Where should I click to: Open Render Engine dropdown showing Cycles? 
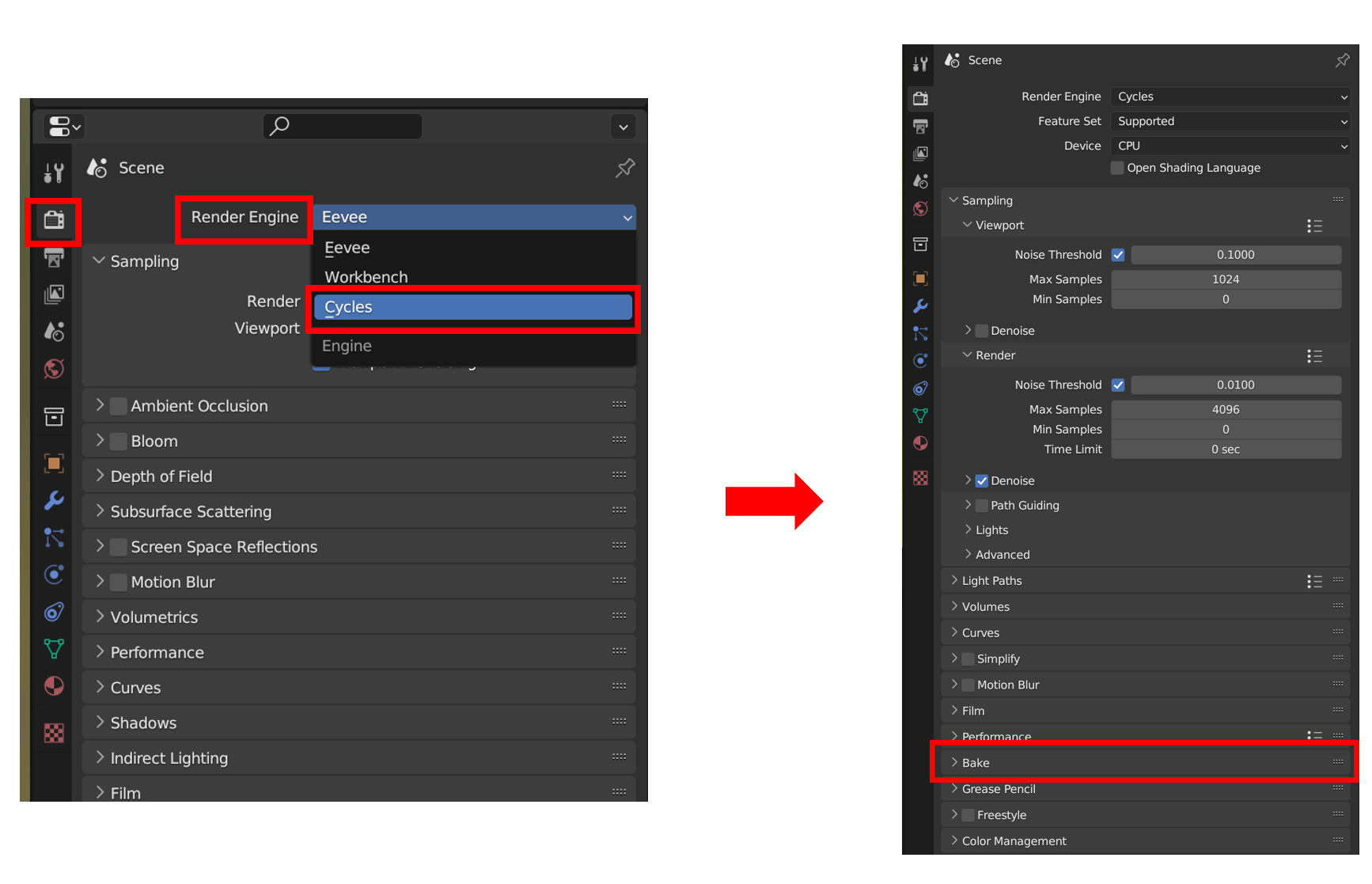(1230, 97)
